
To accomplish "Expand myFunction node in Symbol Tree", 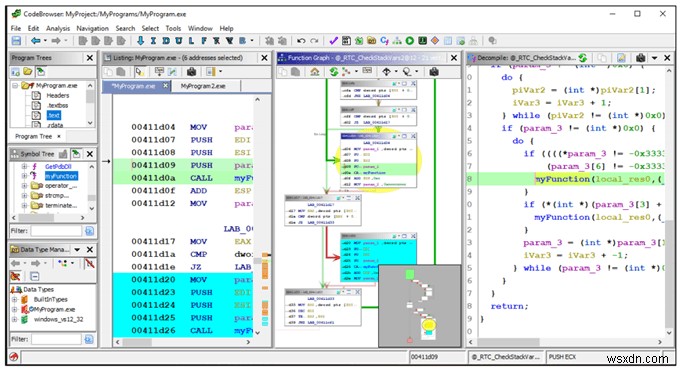I will point(24,176).
